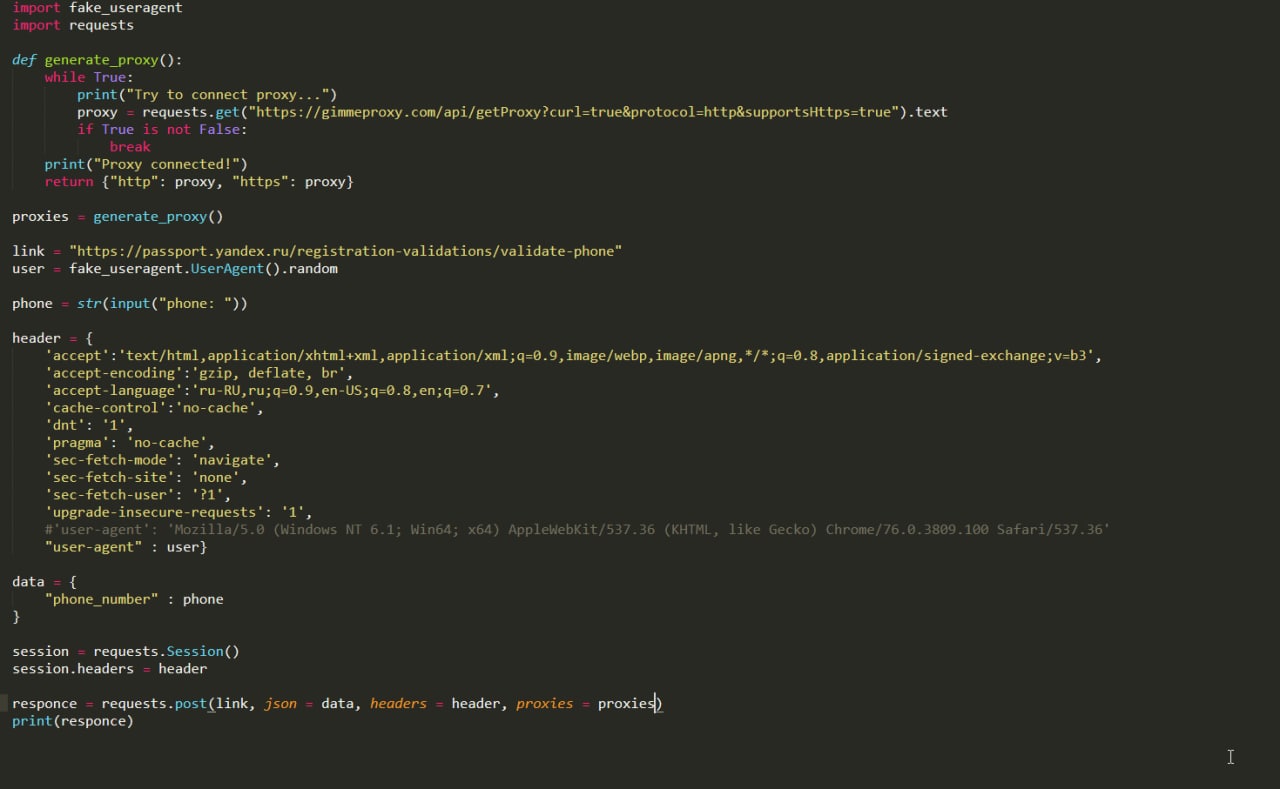The width and height of the screenshot is (1280, 789).
Task: Click the 'while True:' statement
Action: [88, 77]
